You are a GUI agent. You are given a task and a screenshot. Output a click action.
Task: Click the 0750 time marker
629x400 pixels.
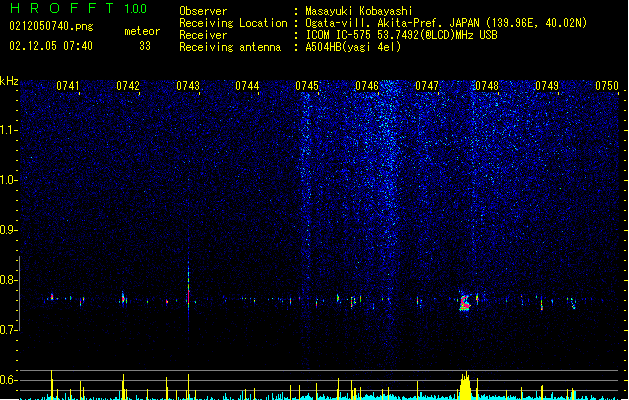click(607, 86)
